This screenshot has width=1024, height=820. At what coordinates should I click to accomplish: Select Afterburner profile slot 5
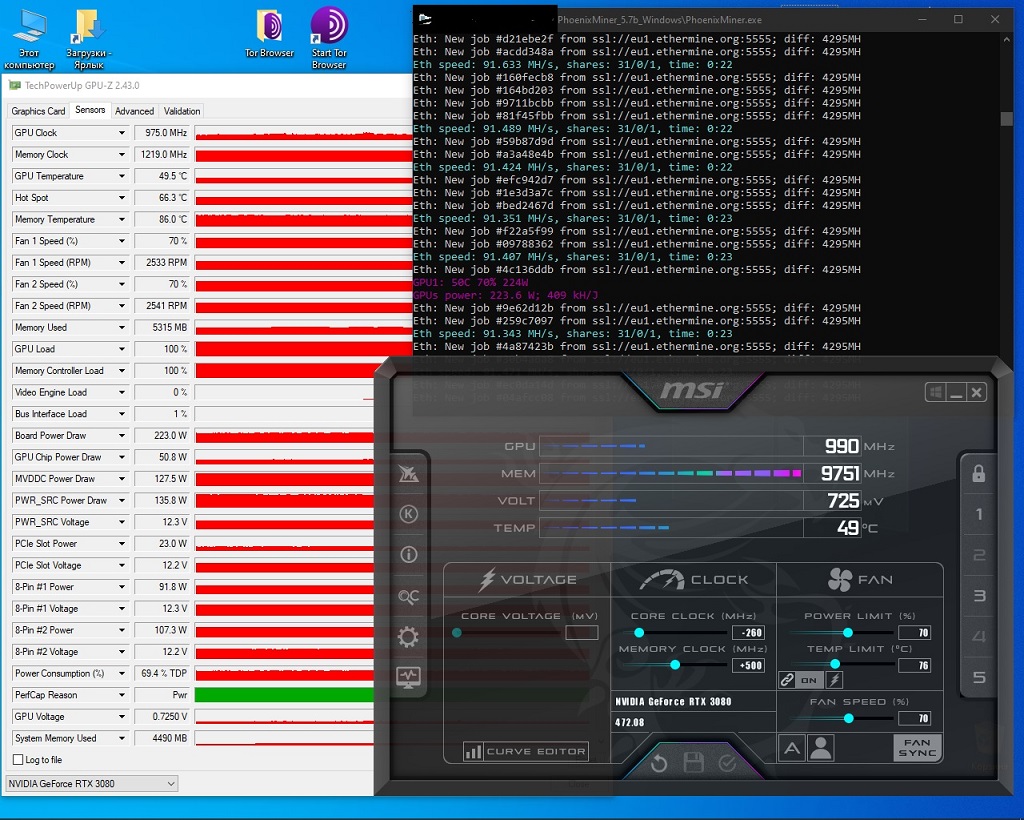point(978,677)
